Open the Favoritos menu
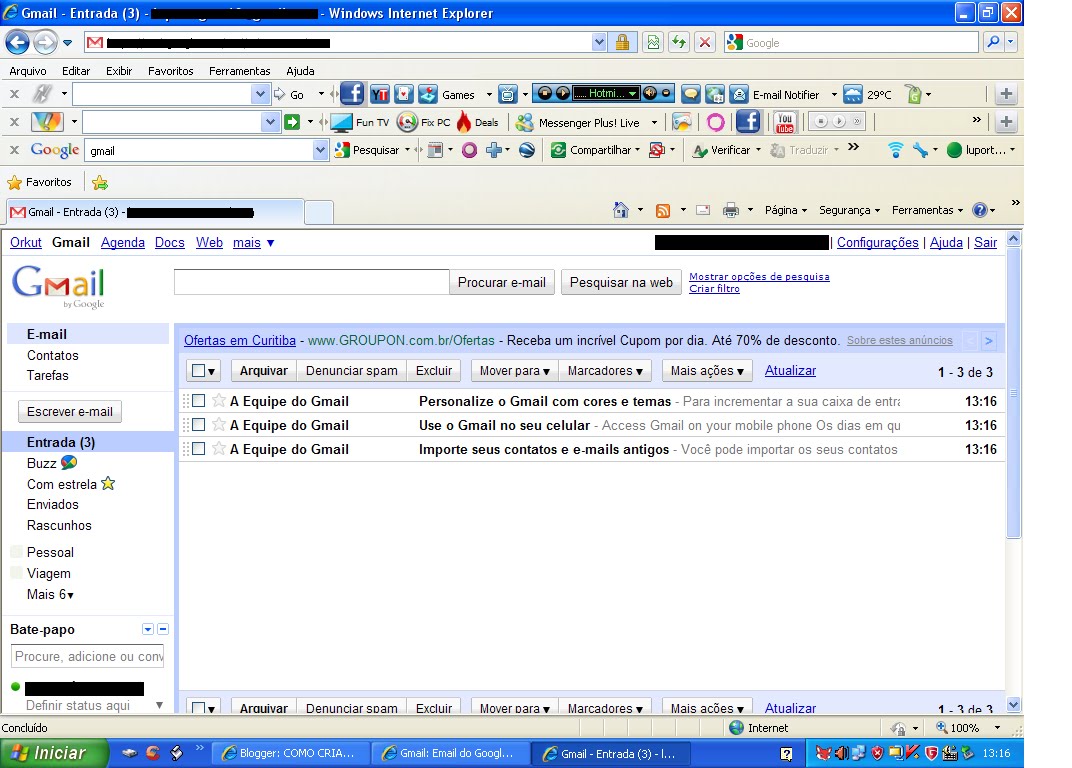The image size is (1072, 768). 170,71
